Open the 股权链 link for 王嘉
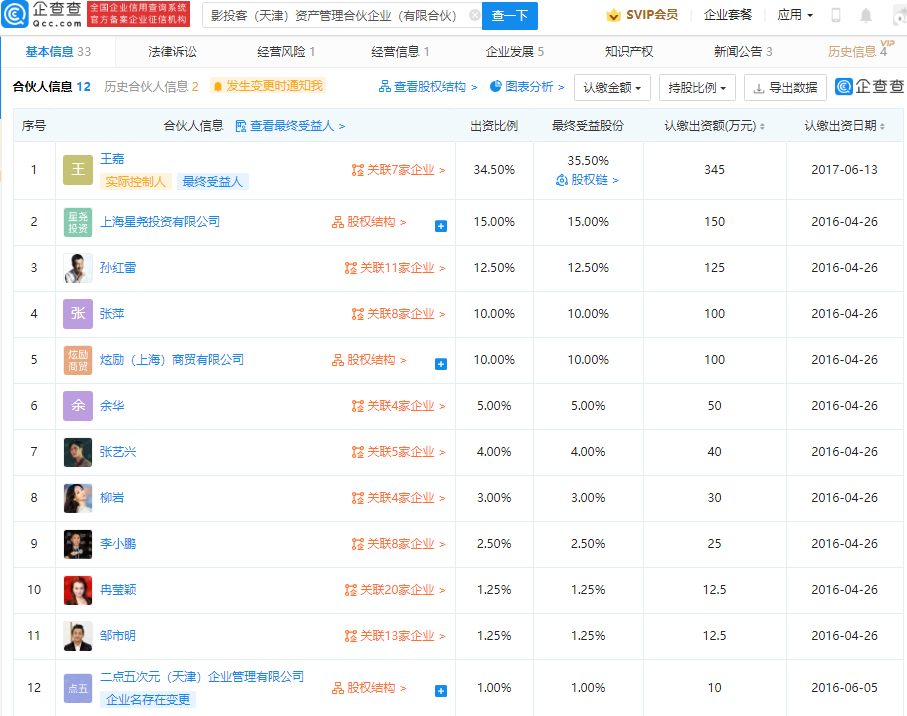The image size is (907, 716). pos(587,180)
